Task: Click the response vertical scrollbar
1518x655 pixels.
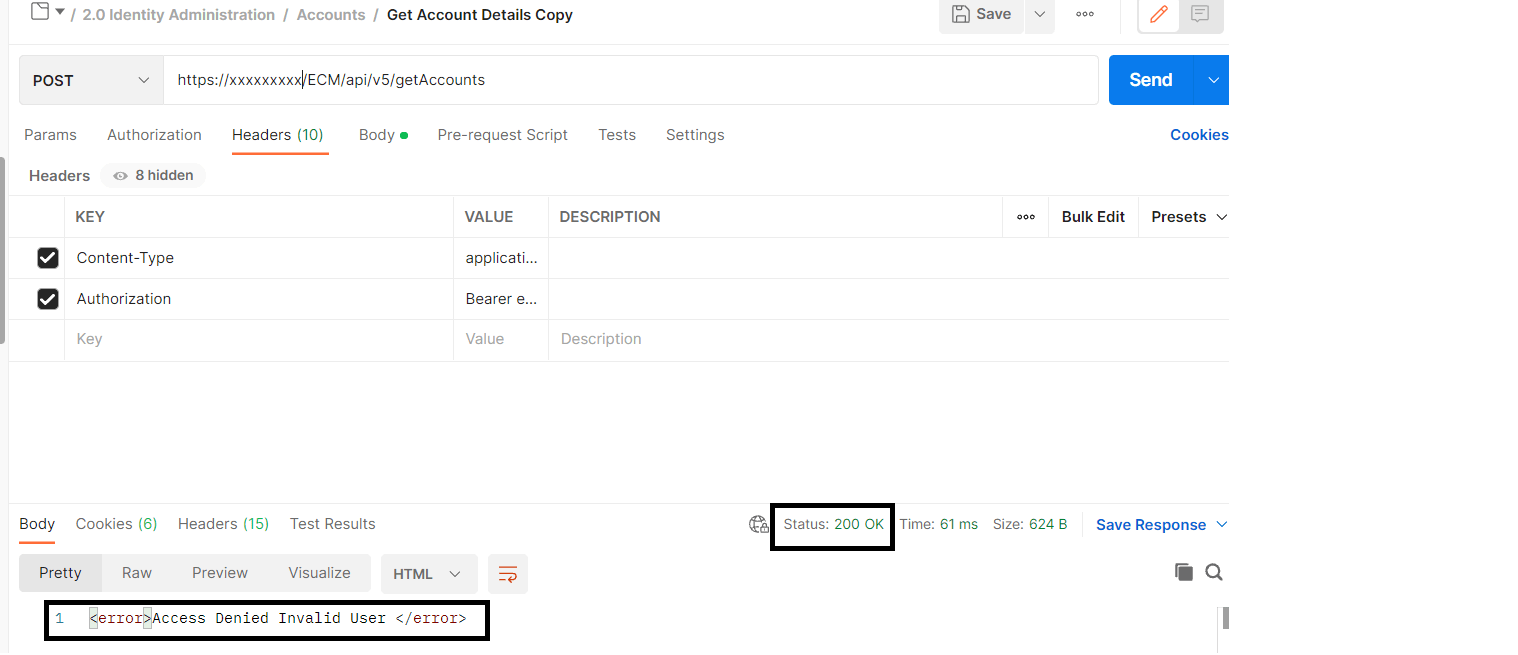Action: (x=1225, y=618)
